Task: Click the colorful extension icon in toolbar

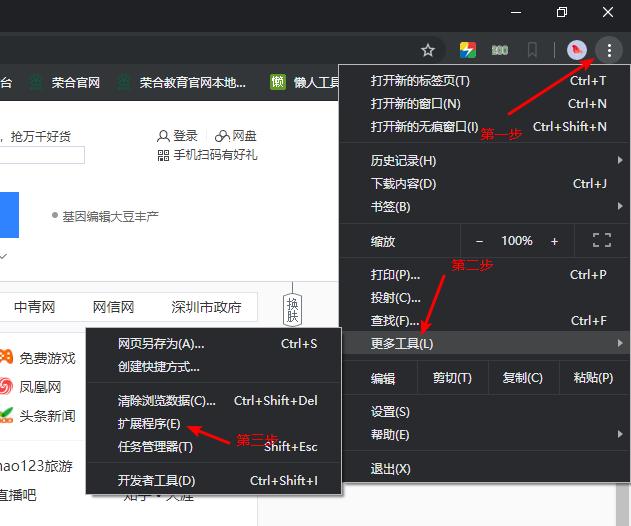Action: 468,50
